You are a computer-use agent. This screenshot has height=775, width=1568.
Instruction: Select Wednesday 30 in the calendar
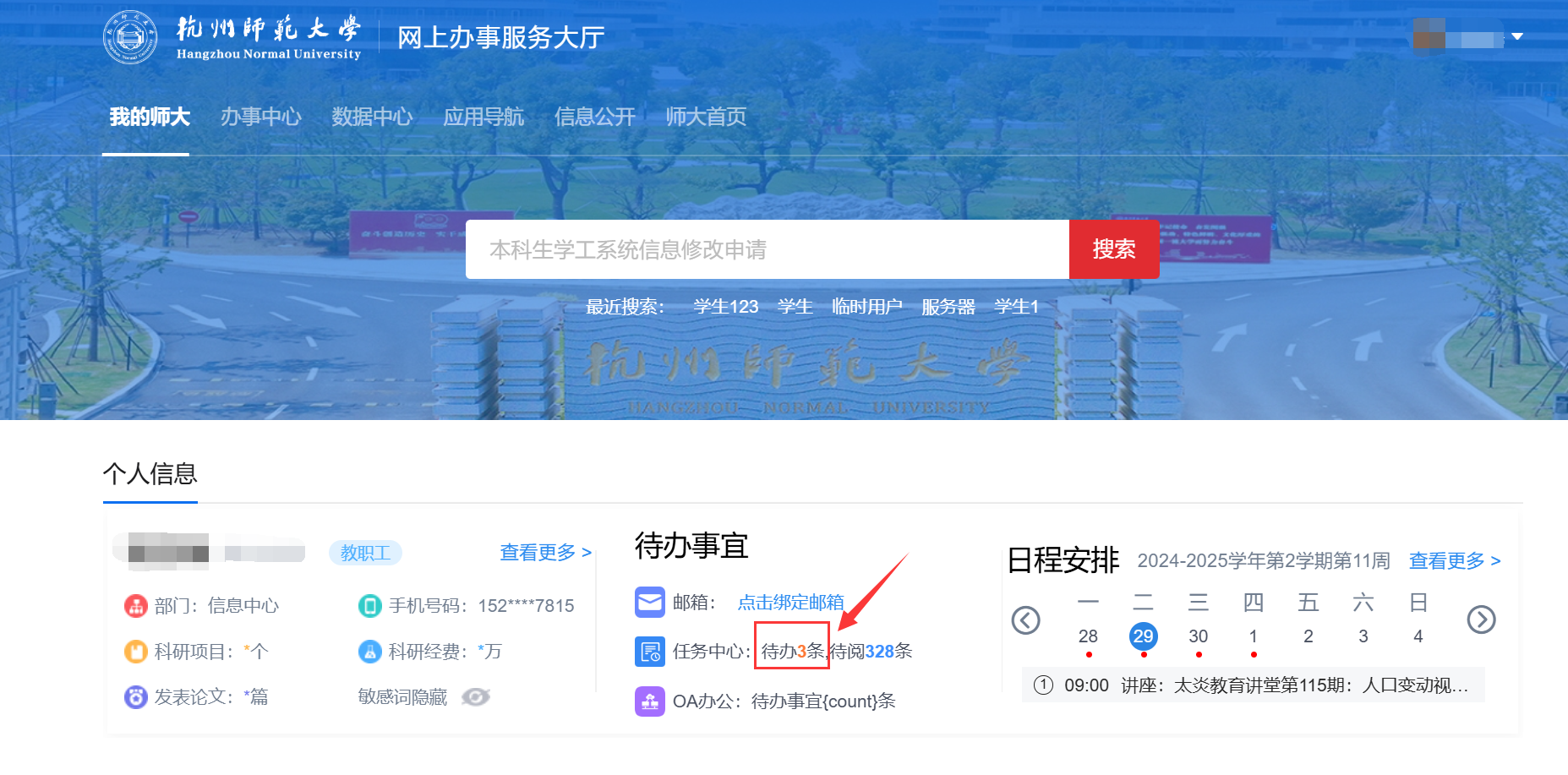1199,636
